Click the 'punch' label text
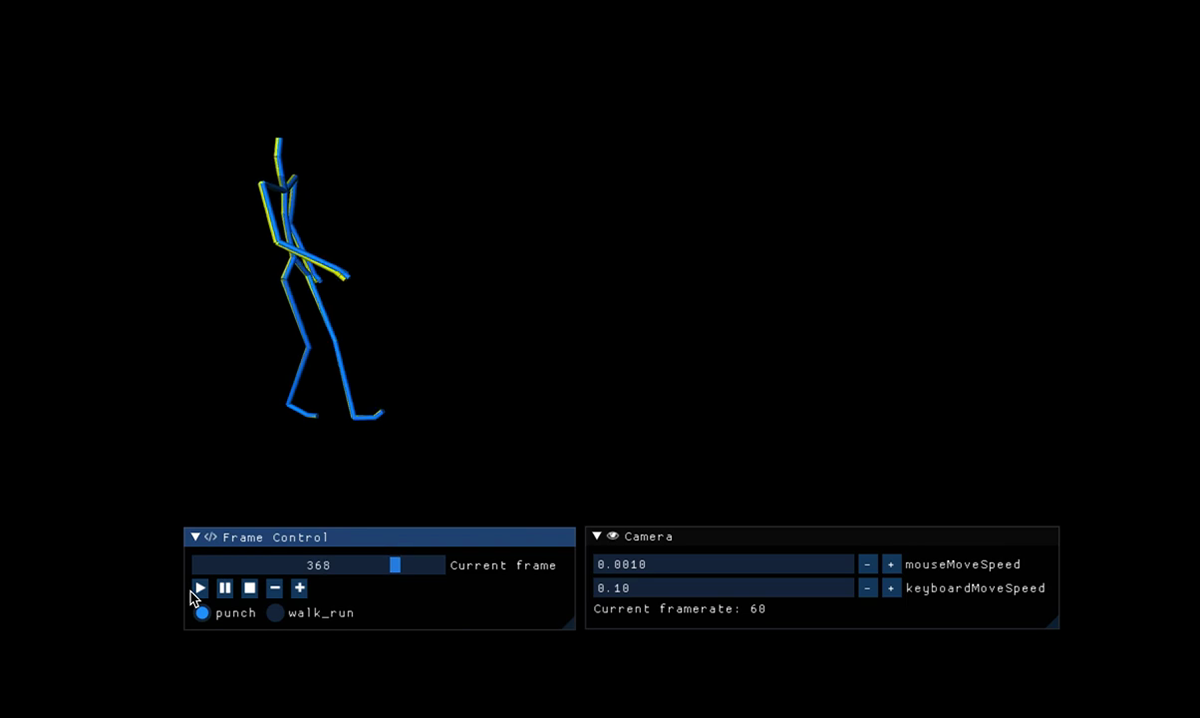 236,613
